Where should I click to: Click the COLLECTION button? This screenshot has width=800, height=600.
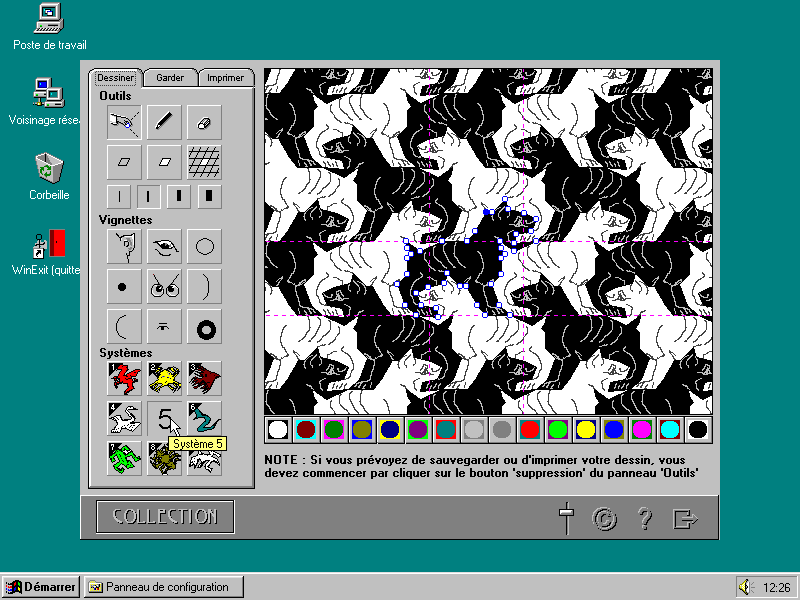pyautogui.click(x=165, y=516)
